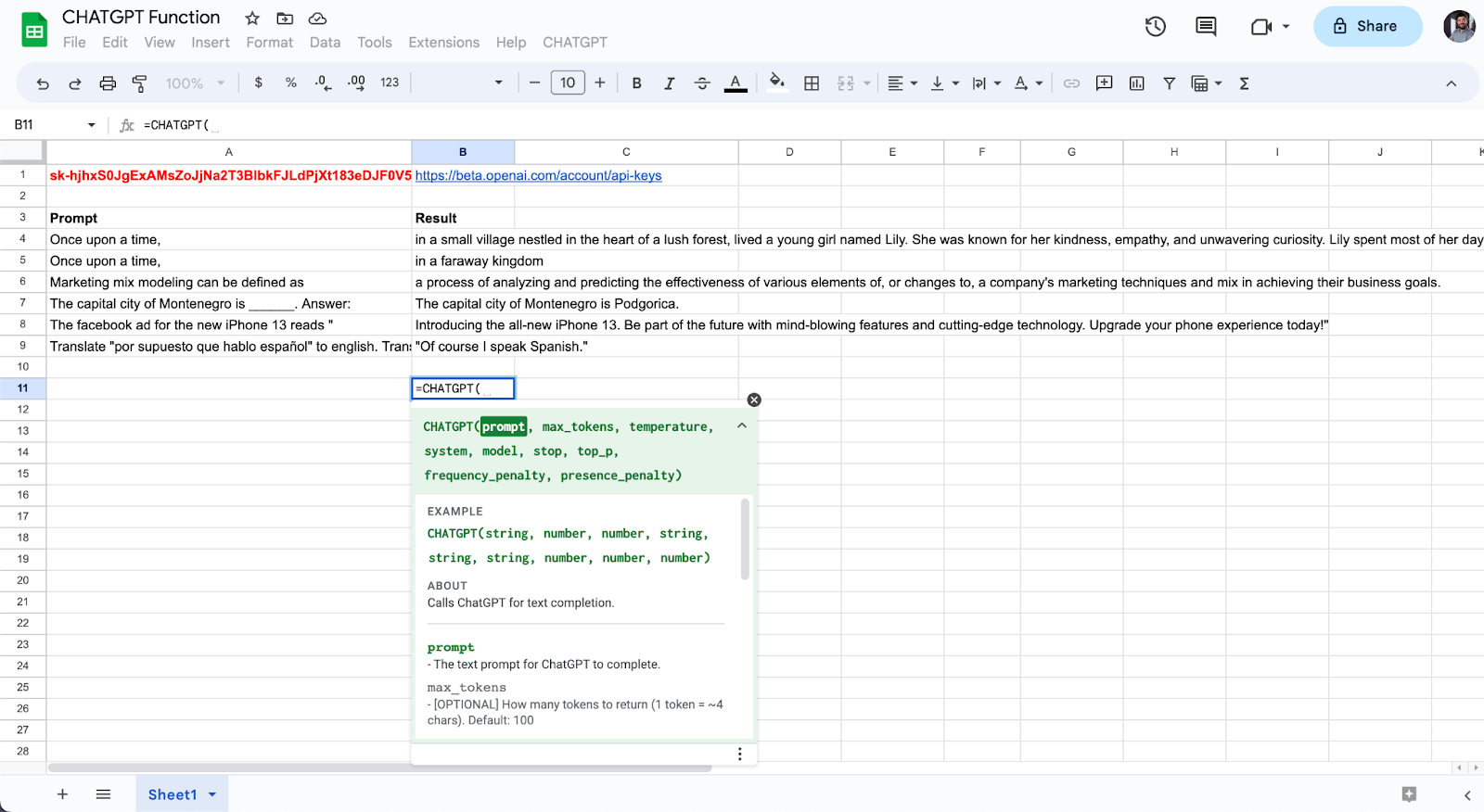Open the user account avatar
Viewport: 1484px width, 812px height.
click(1459, 26)
